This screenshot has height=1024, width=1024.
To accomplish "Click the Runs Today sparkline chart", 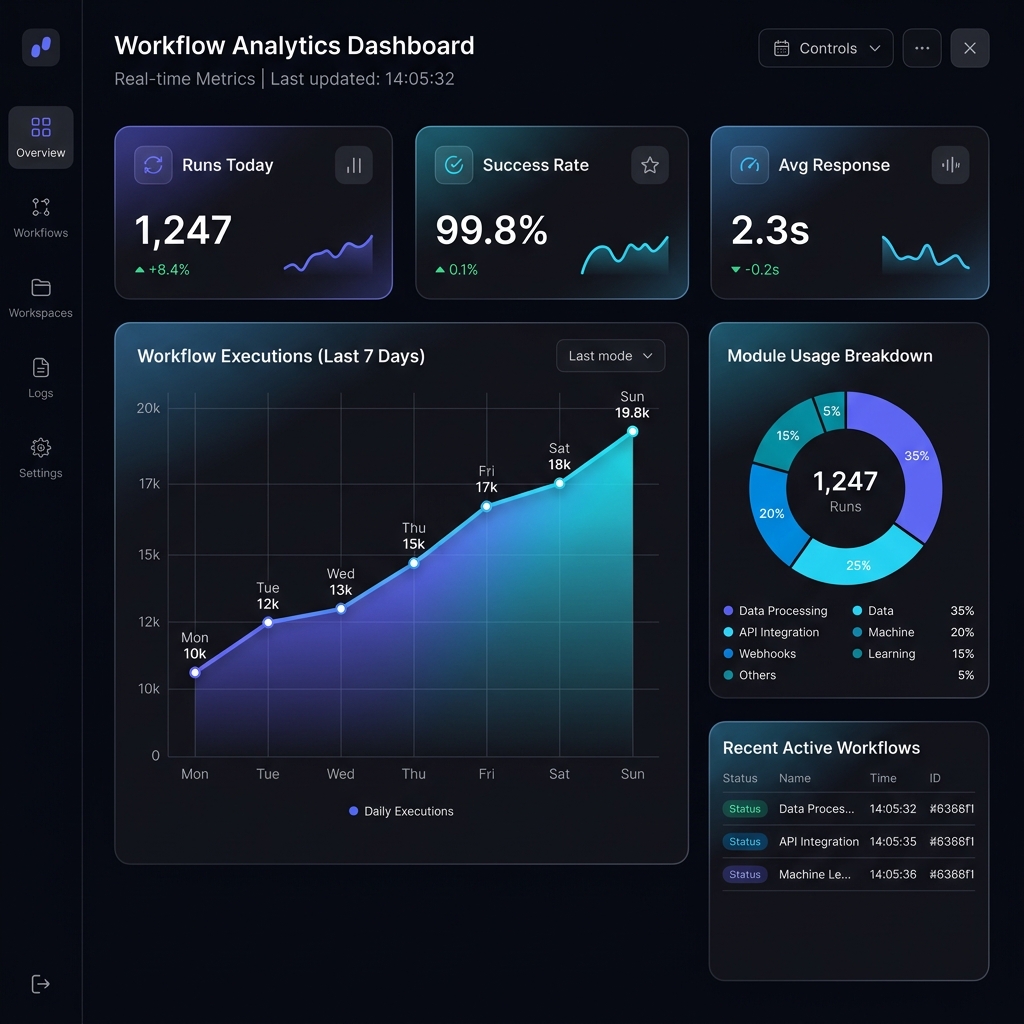I will click(328, 253).
